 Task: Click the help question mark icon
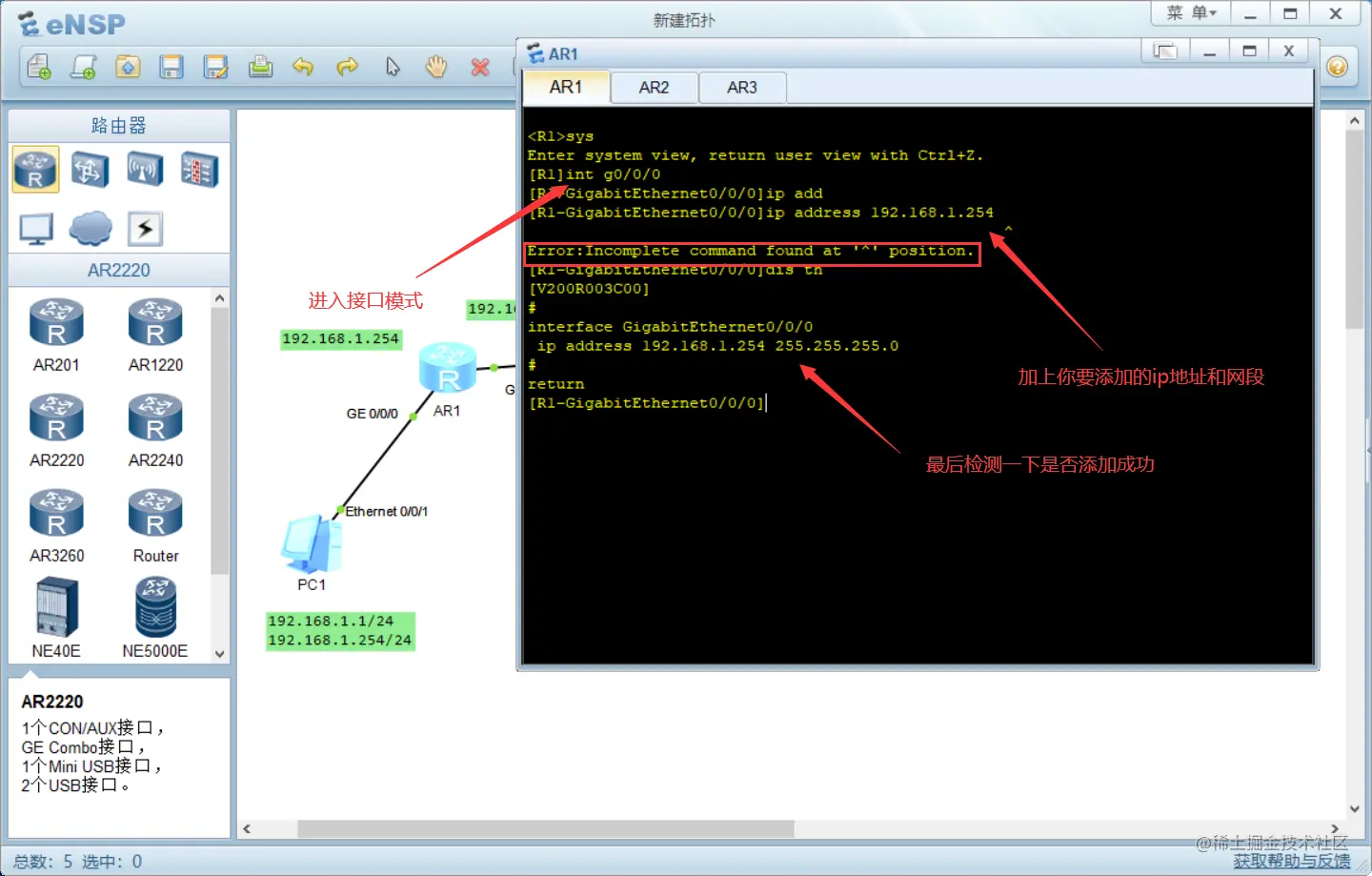1338,67
